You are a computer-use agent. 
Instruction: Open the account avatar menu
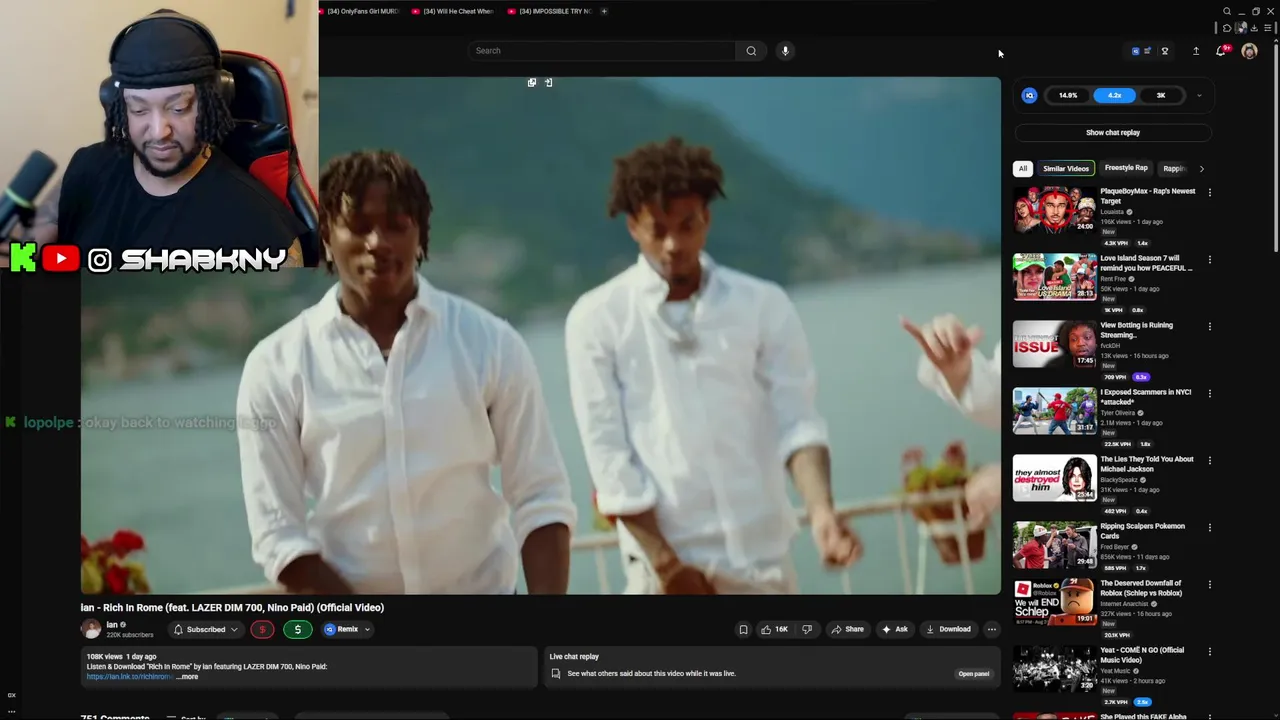[1249, 51]
